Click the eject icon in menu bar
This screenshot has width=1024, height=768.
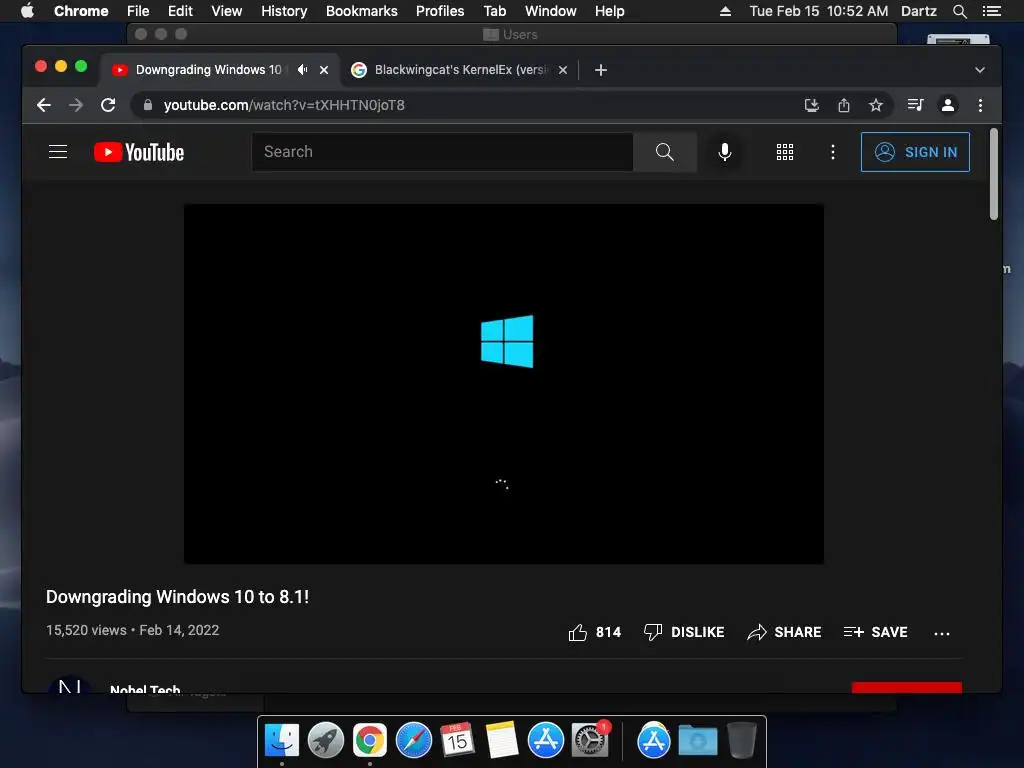725,11
